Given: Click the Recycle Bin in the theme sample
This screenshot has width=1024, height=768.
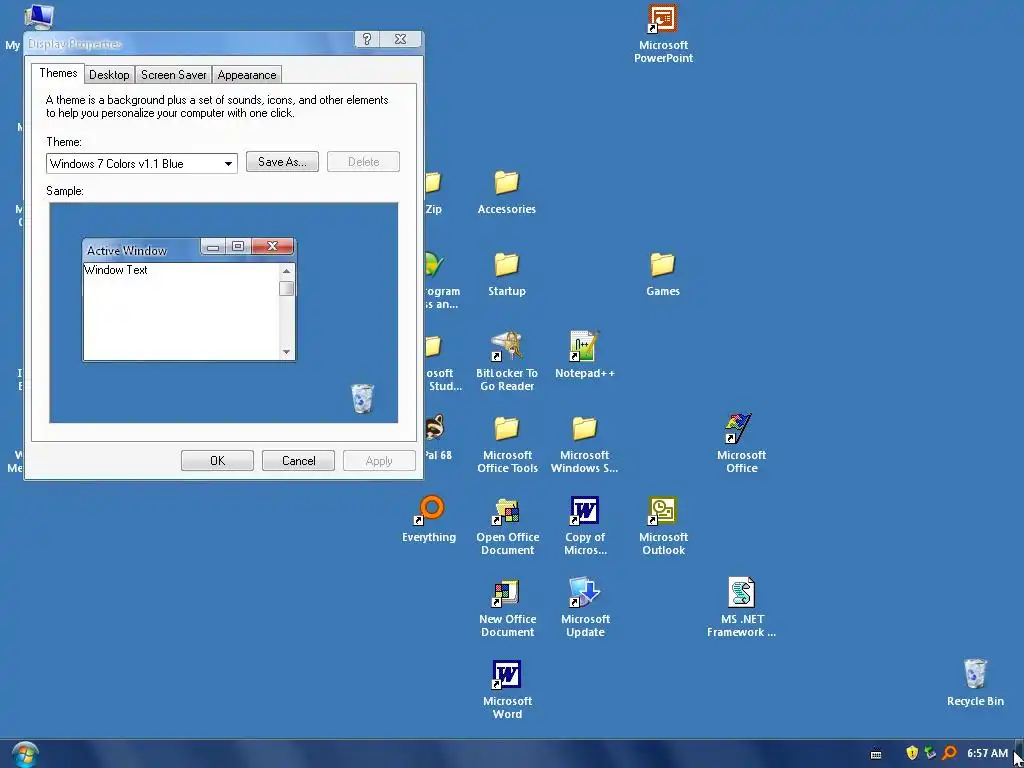Looking at the screenshot, I should click(x=362, y=398).
